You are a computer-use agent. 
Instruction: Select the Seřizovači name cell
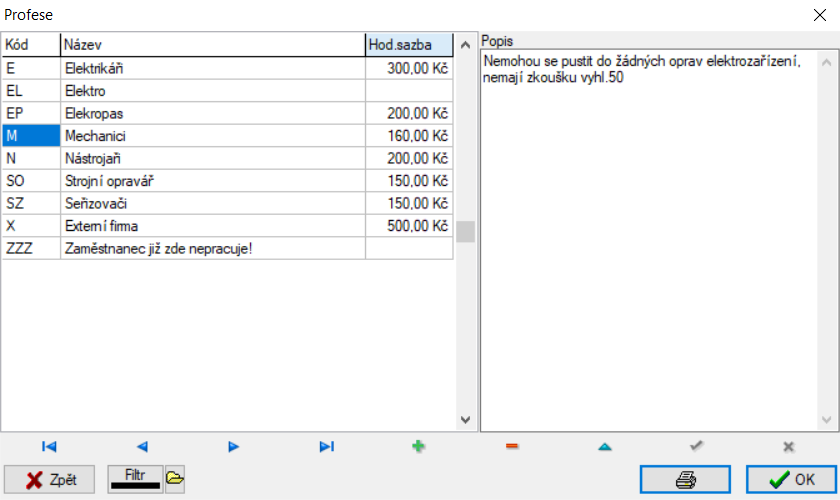click(213, 203)
